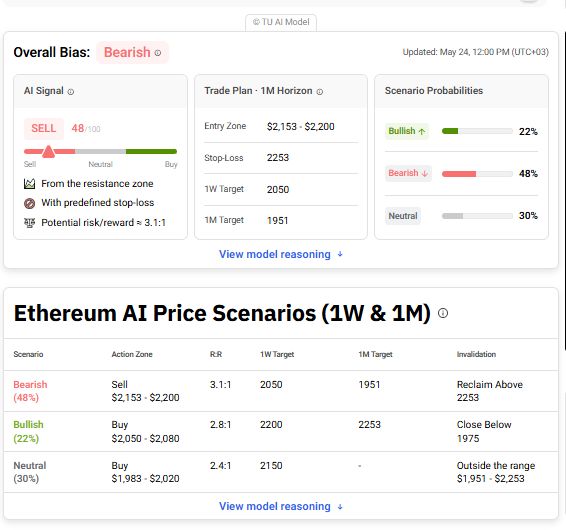The image size is (566, 530).
Task: Click the Neutral 30% probability bar
Action: click(477, 216)
